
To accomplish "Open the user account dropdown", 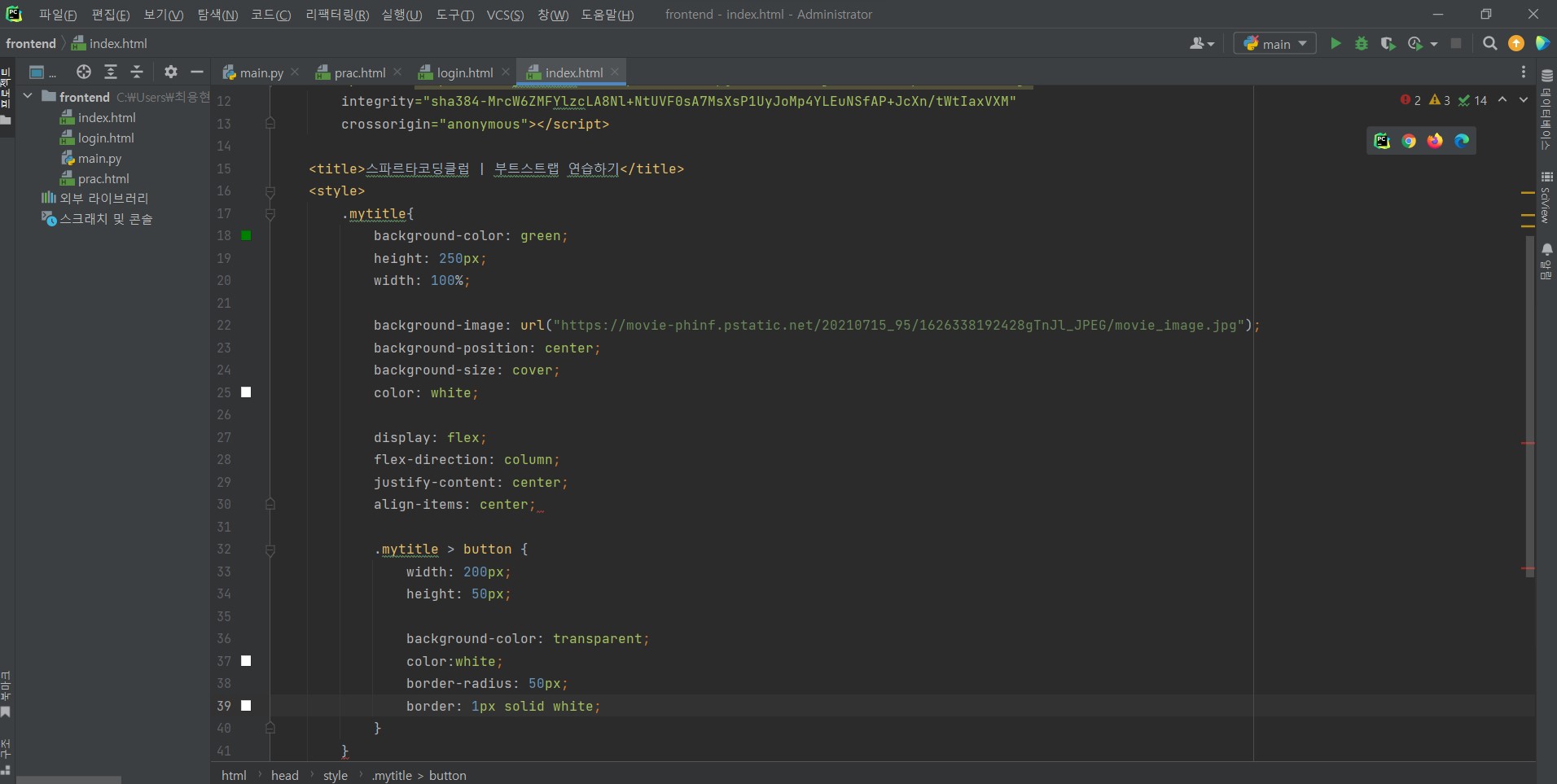I will click(1202, 44).
